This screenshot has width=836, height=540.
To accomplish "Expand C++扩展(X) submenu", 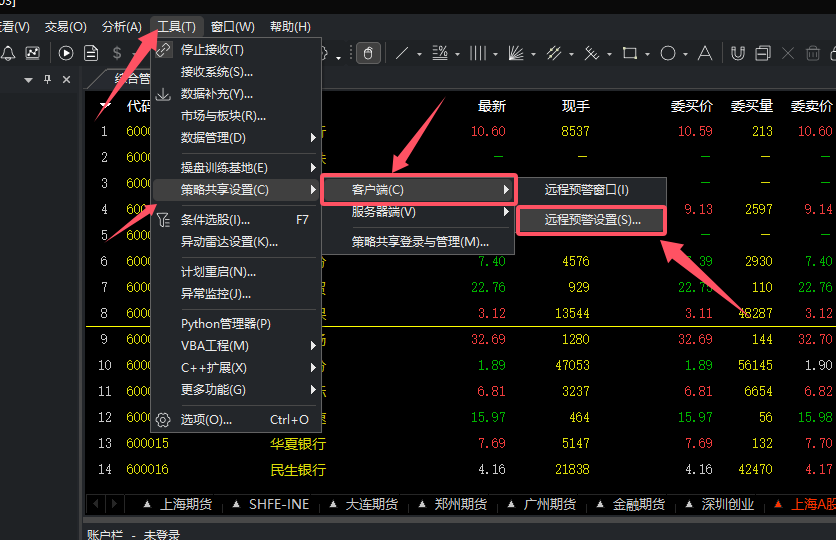I will [x=237, y=367].
